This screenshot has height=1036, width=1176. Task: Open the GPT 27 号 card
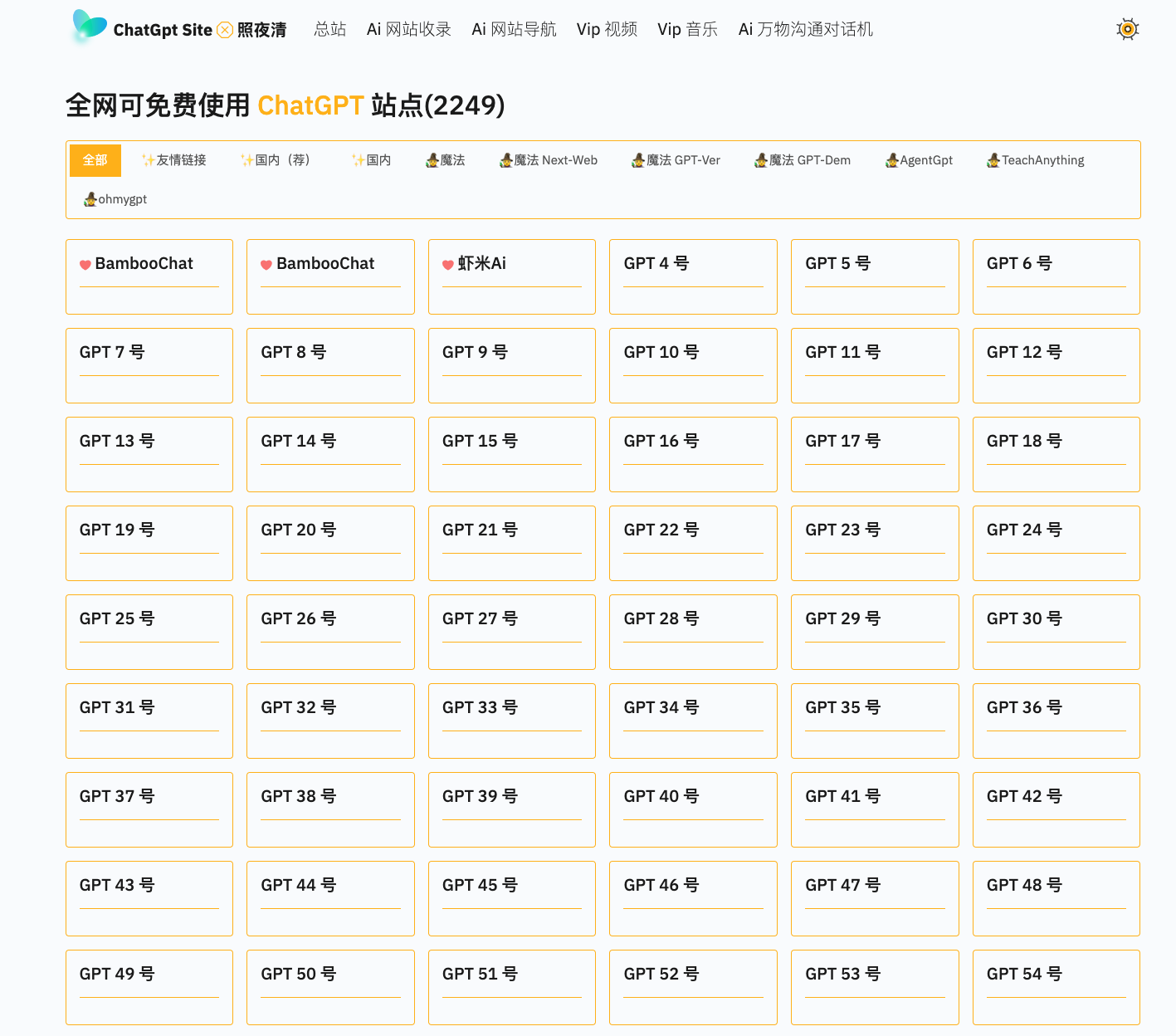pyautogui.click(x=512, y=632)
